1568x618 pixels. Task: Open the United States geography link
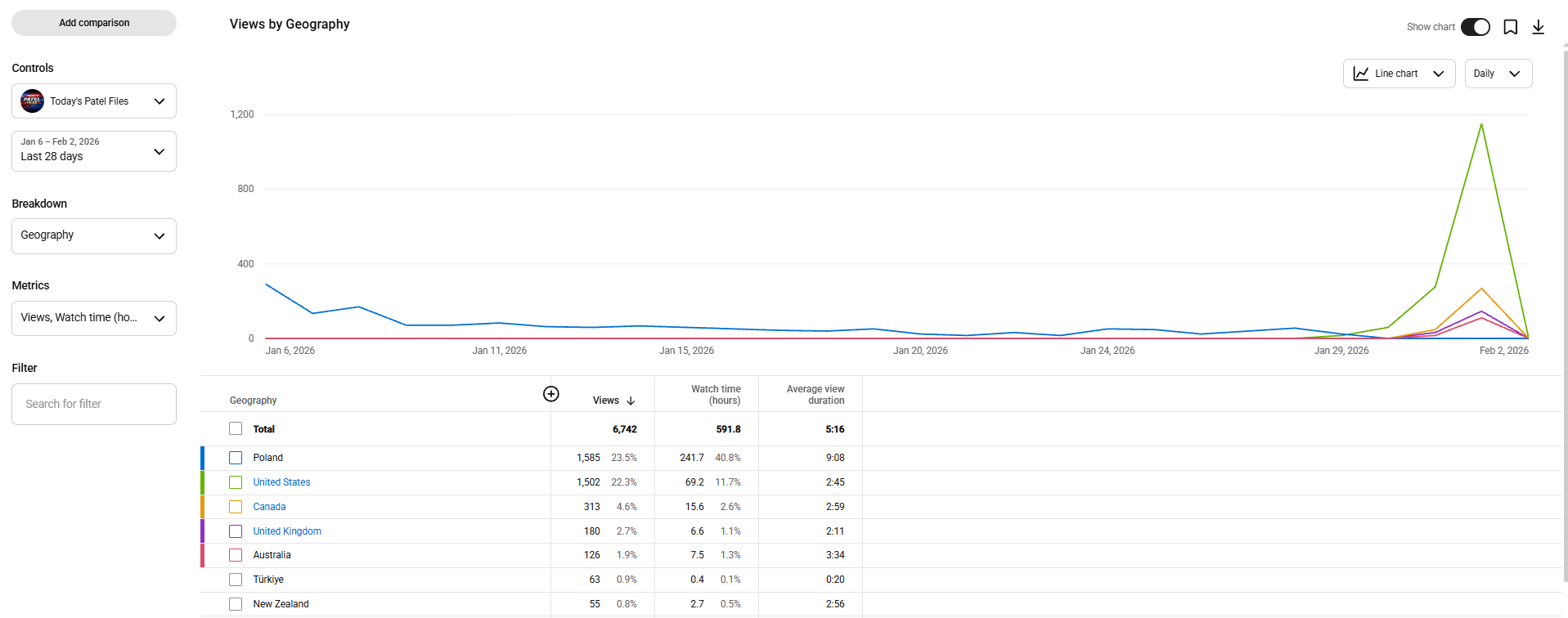281,482
